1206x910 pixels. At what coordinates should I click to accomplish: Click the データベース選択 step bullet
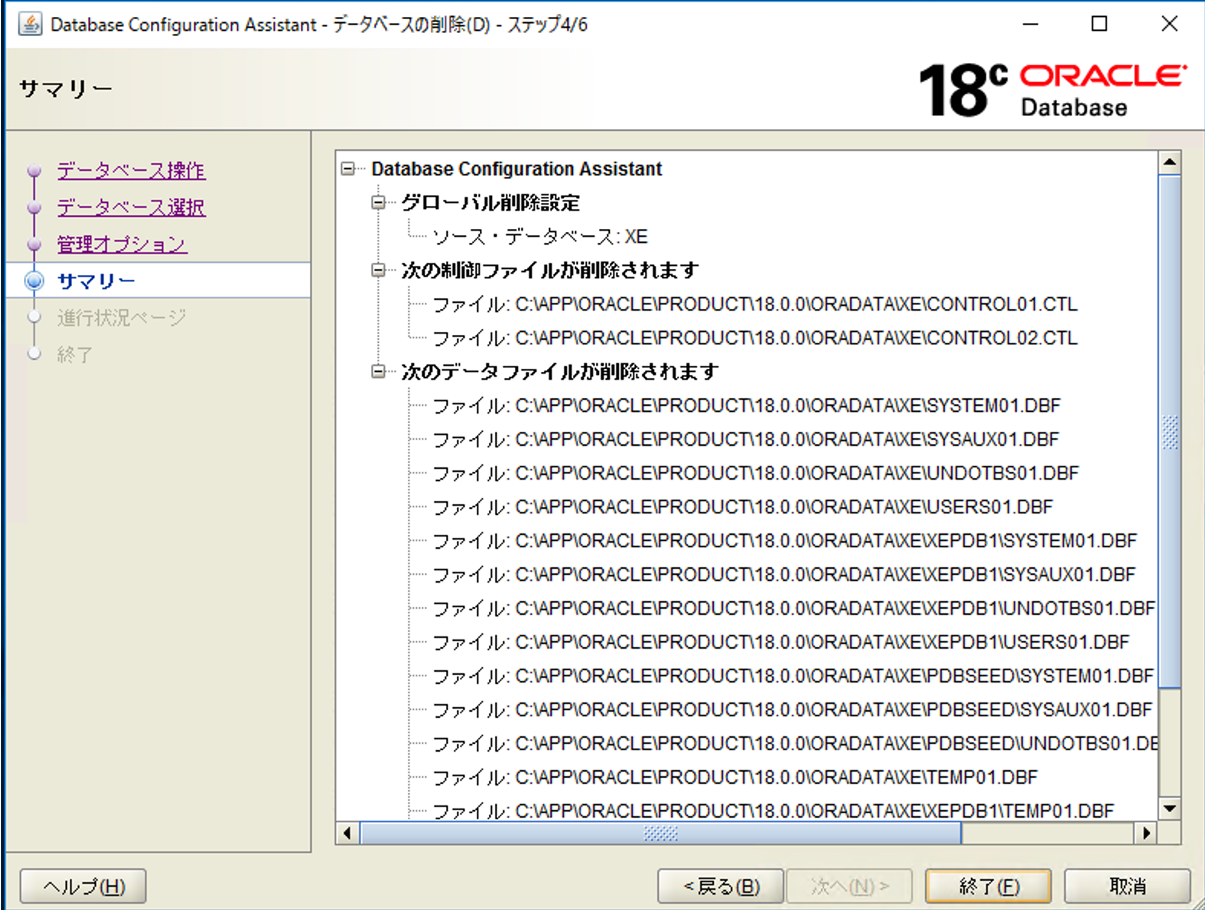34,207
